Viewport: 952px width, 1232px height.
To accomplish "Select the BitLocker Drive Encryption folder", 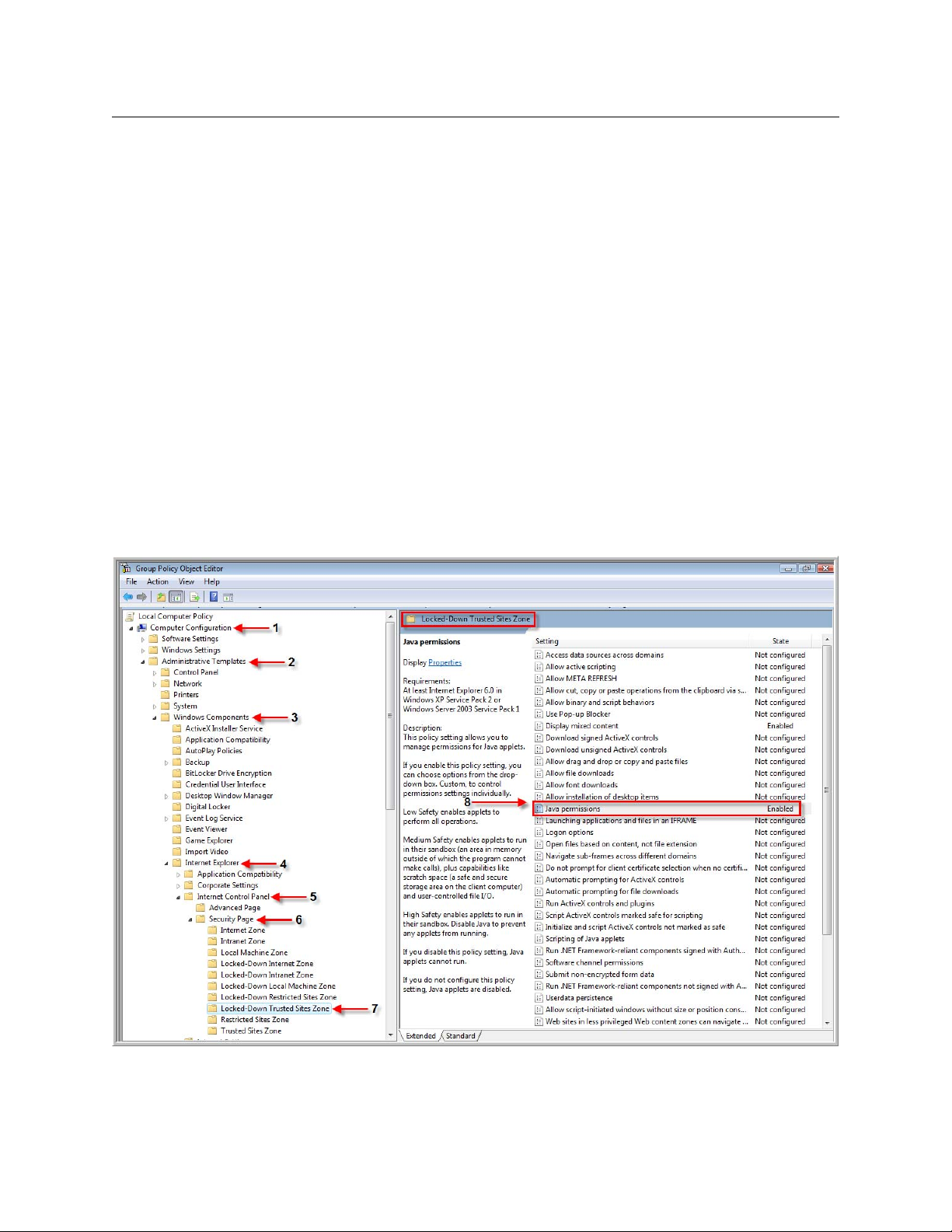I will [x=228, y=773].
